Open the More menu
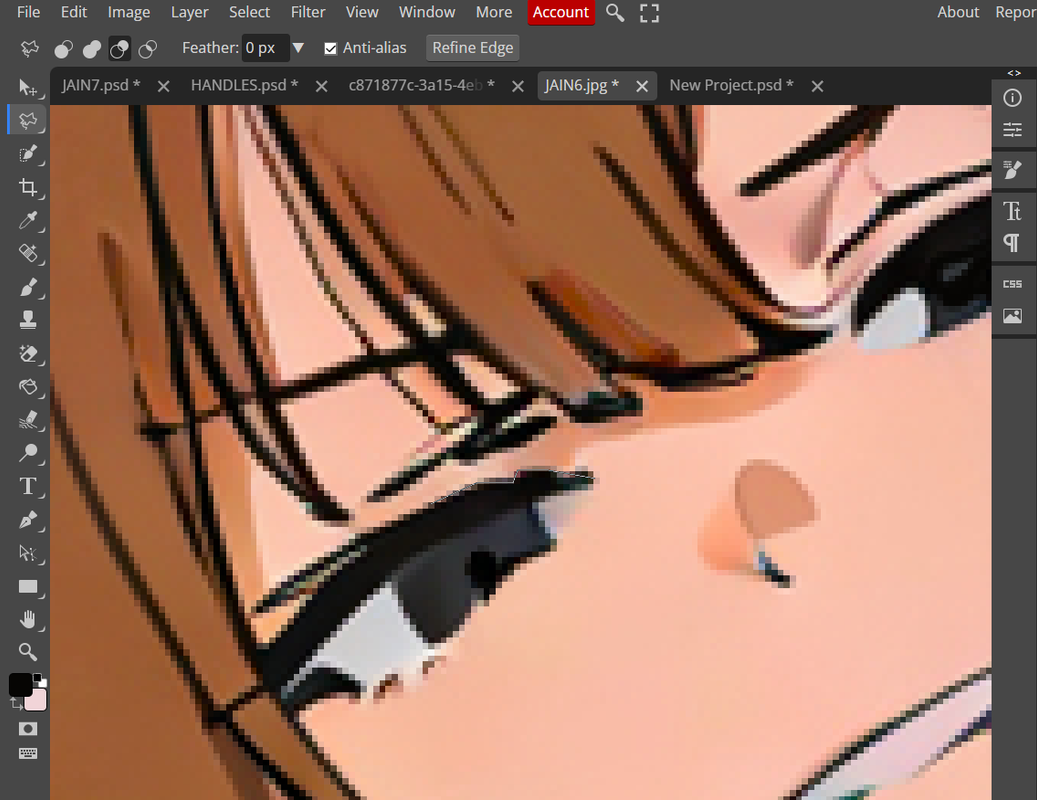The image size is (1037, 800). pos(493,13)
